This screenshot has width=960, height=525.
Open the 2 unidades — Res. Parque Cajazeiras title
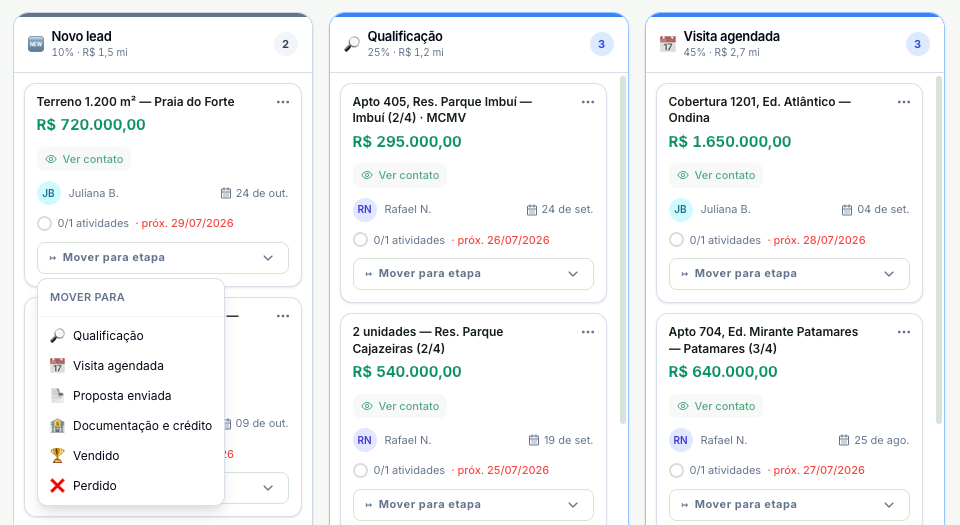(x=428, y=340)
